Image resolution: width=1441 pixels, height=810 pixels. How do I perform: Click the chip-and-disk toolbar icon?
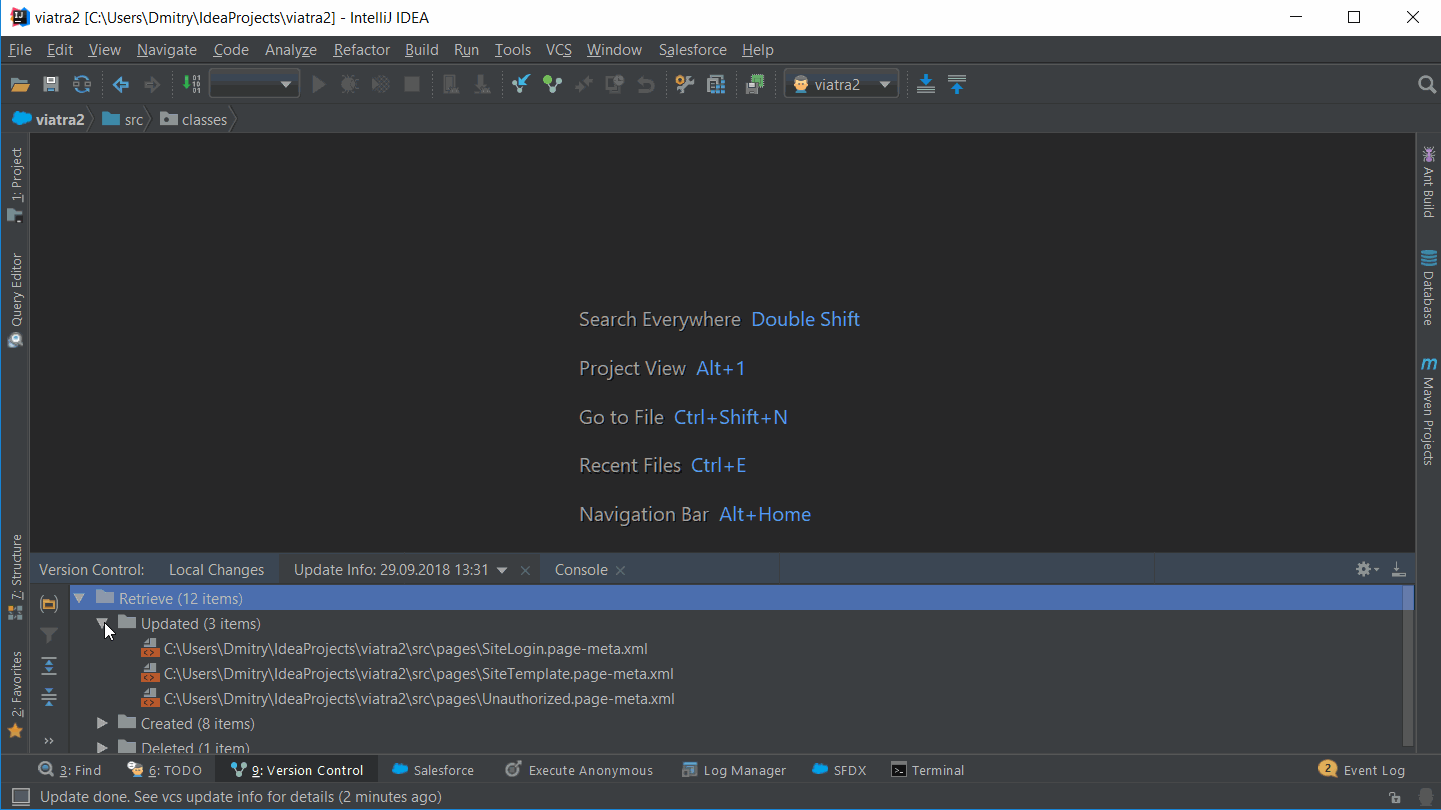(755, 85)
